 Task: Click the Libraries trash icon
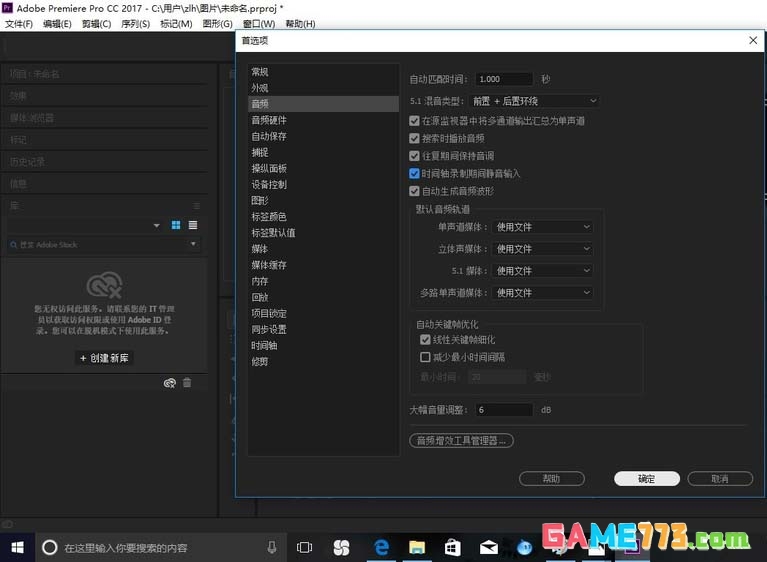click(187, 382)
